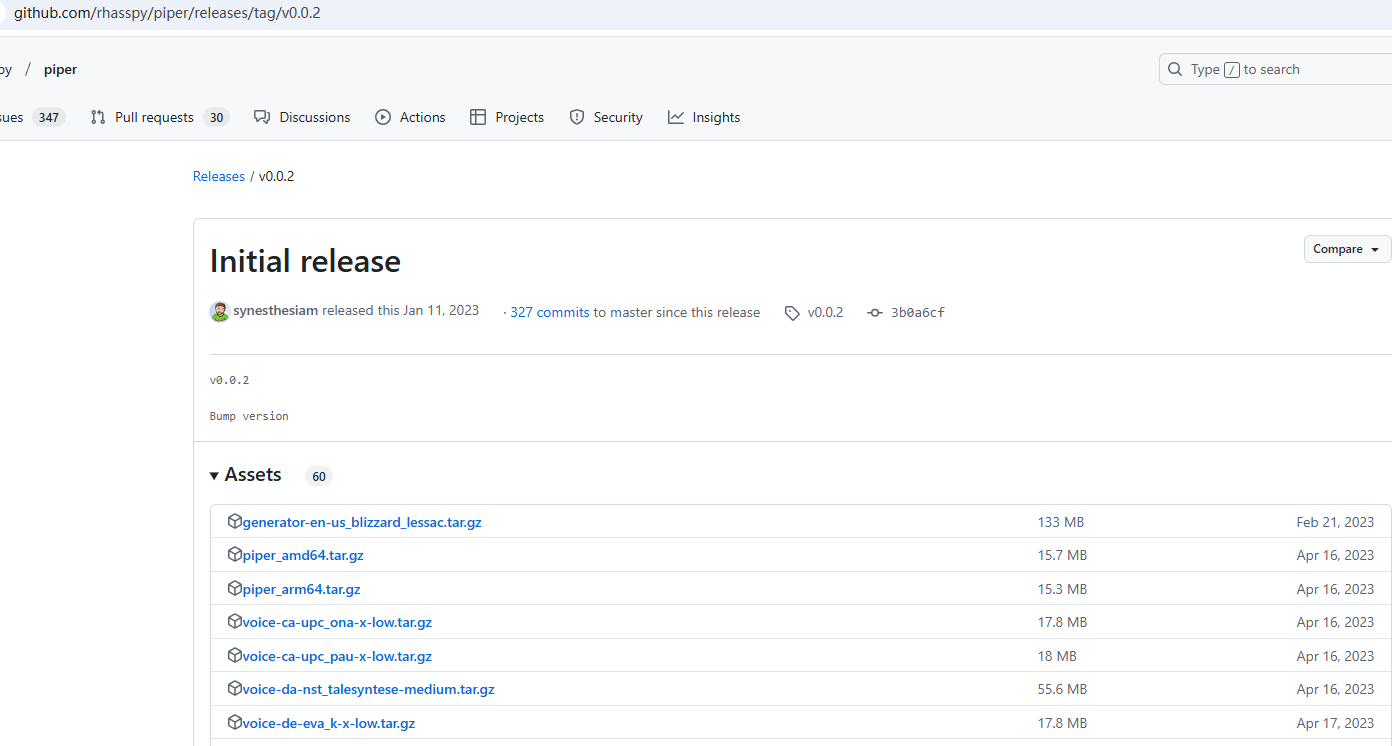Click the search magnifier icon
This screenshot has width=1392, height=746.
[1175, 69]
